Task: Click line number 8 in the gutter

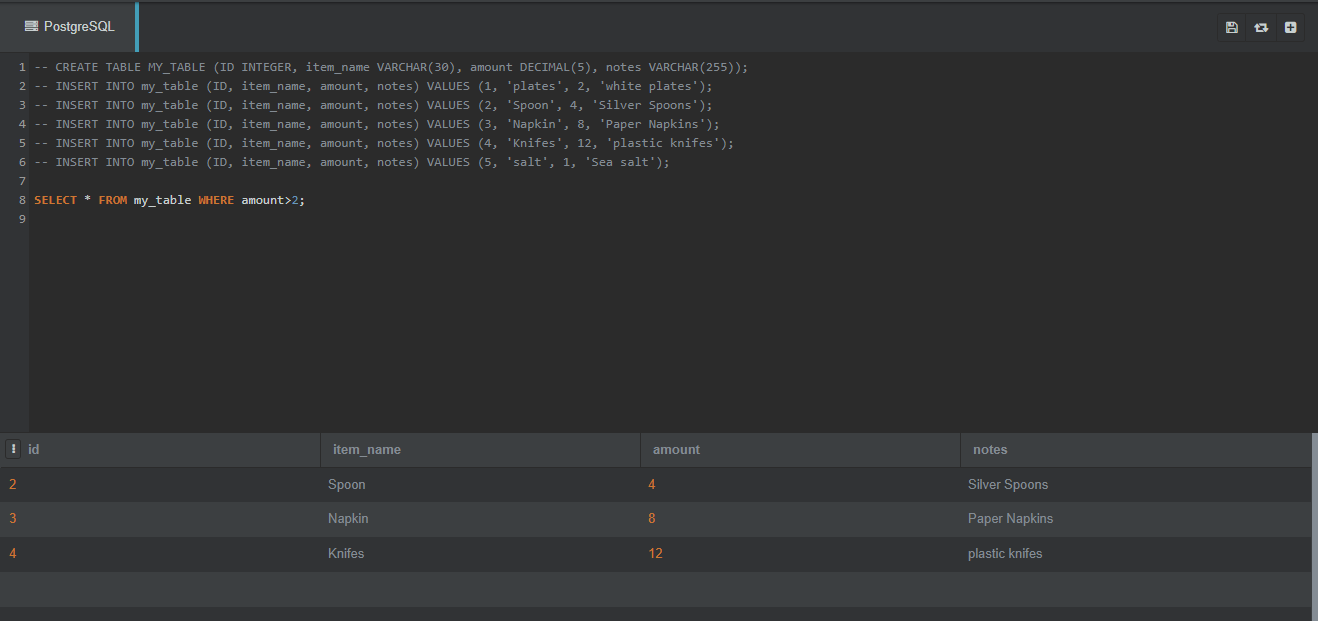Action: [21, 200]
